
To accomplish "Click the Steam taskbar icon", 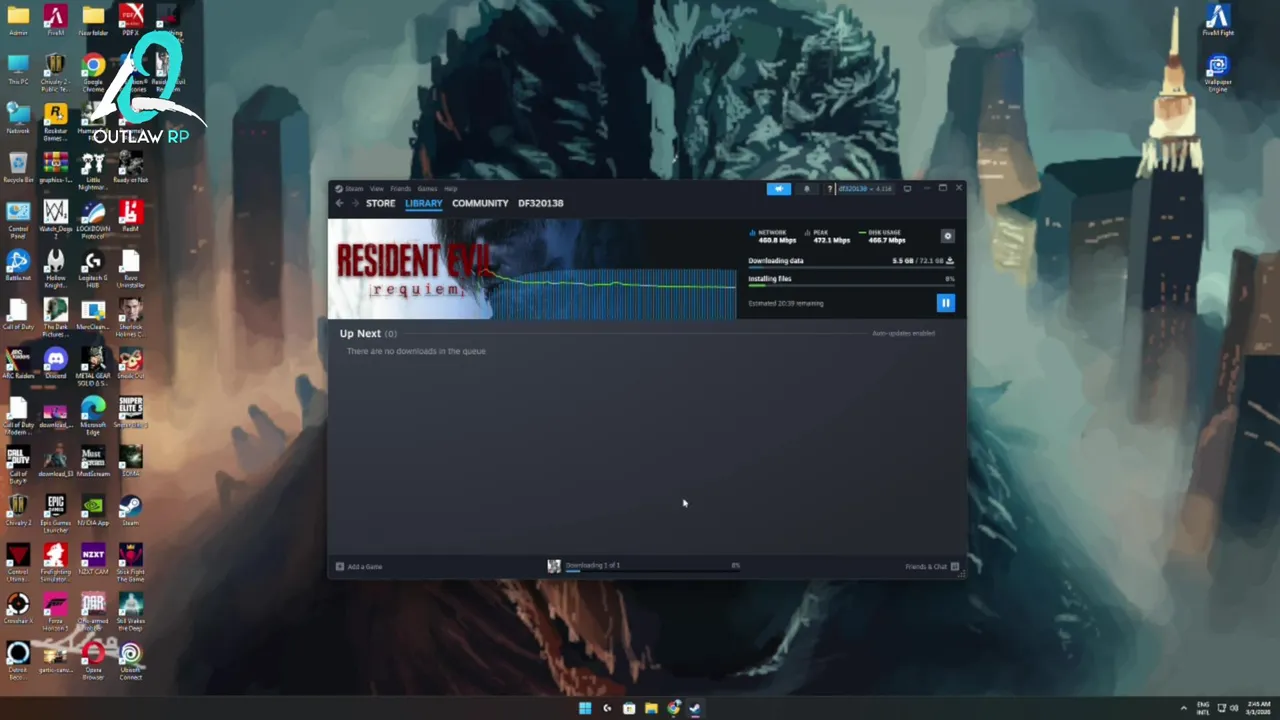I will (x=695, y=708).
